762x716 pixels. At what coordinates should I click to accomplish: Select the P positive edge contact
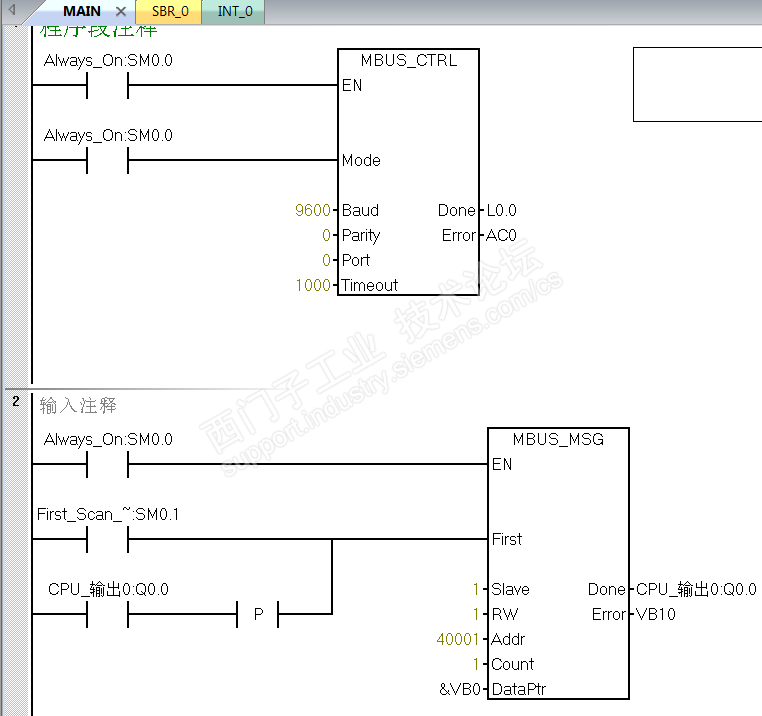click(258, 614)
